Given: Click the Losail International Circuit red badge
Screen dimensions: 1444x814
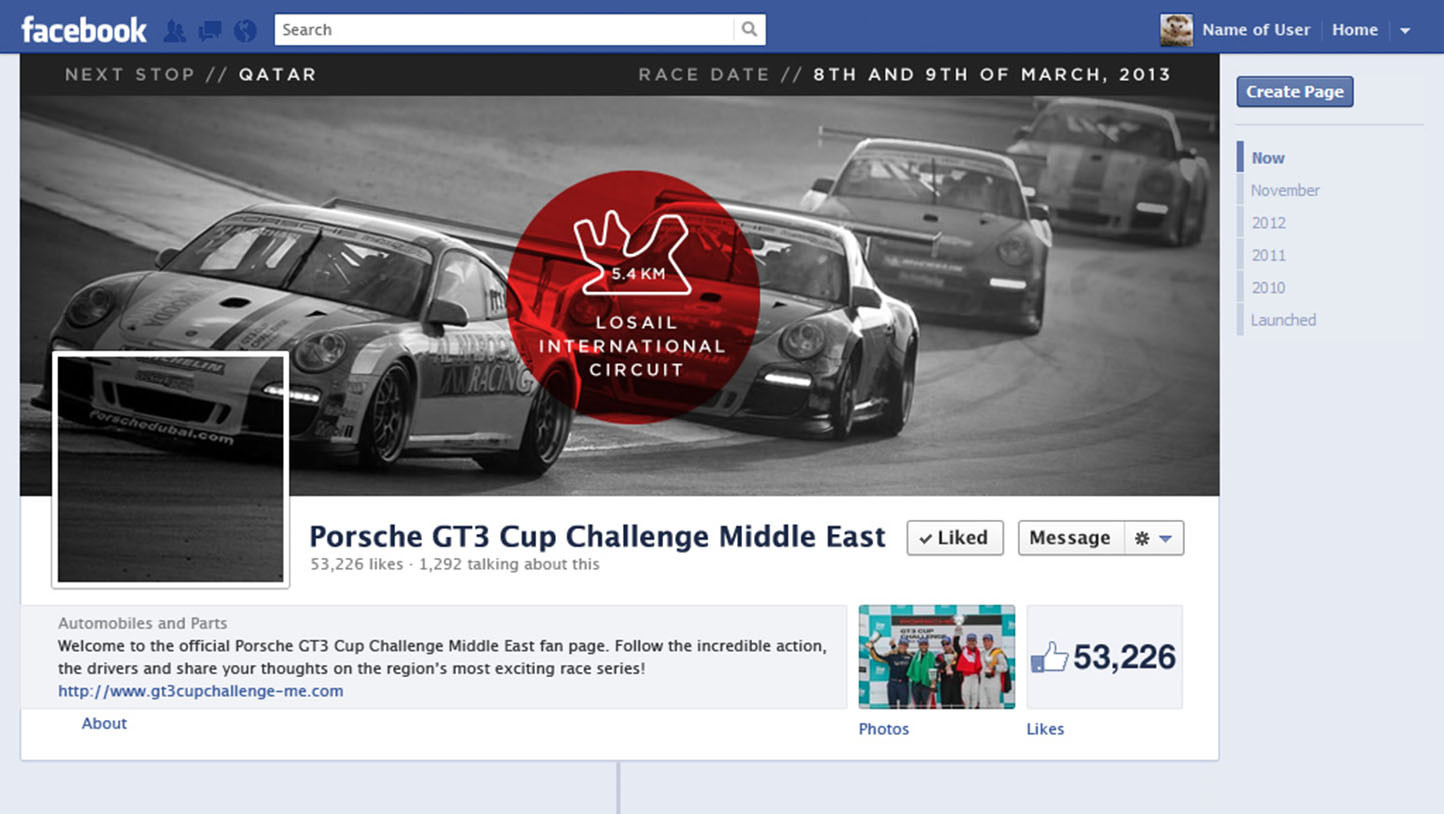Looking at the screenshot, I should [x=633, y=297].
